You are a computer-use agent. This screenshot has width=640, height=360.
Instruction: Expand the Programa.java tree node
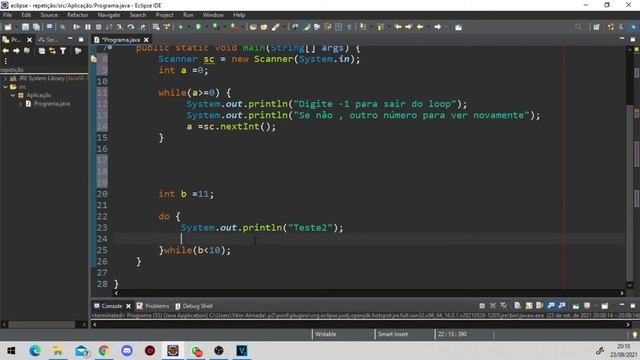tap(20, 104)
